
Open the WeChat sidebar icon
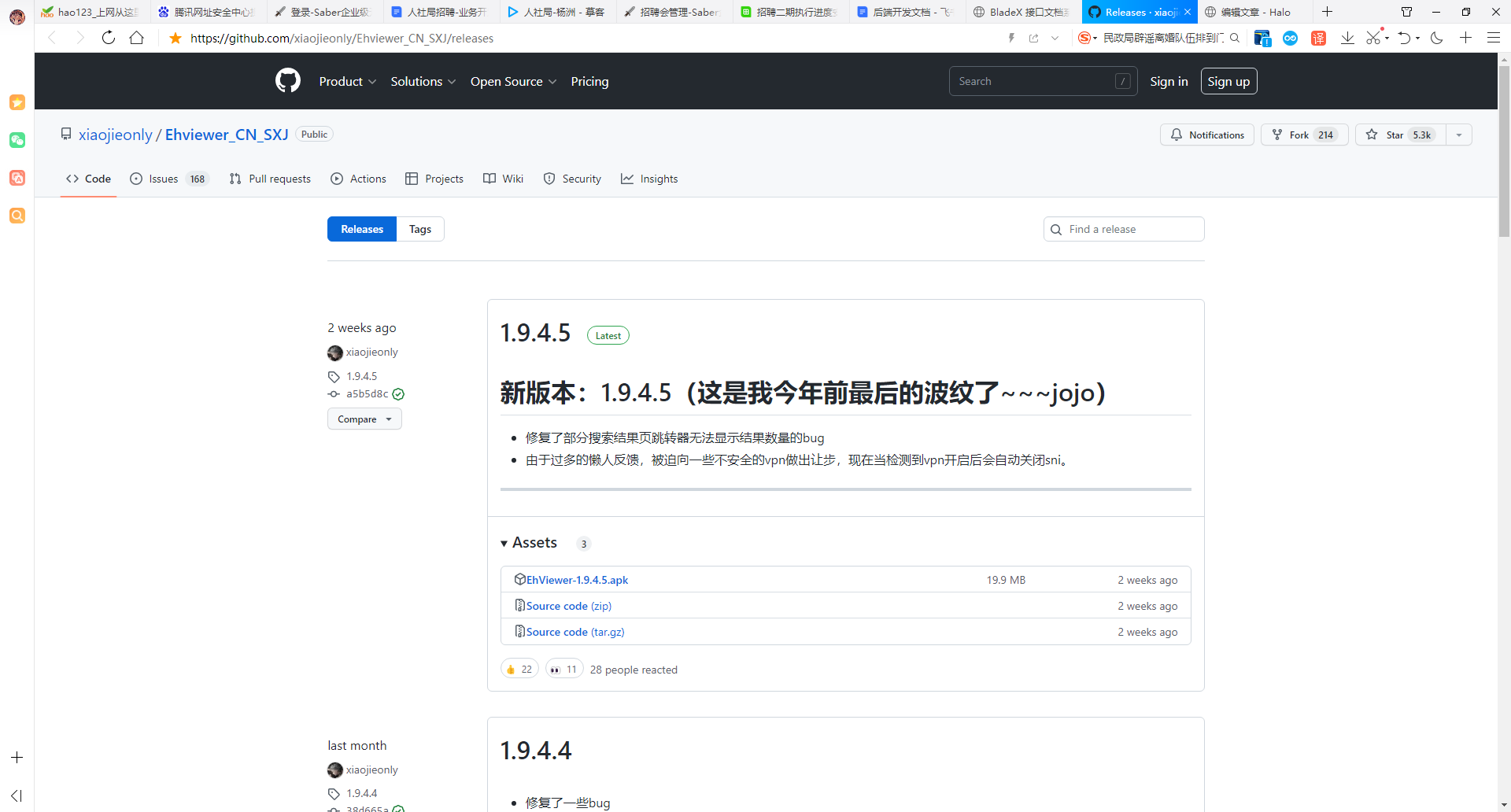(17, 140)
